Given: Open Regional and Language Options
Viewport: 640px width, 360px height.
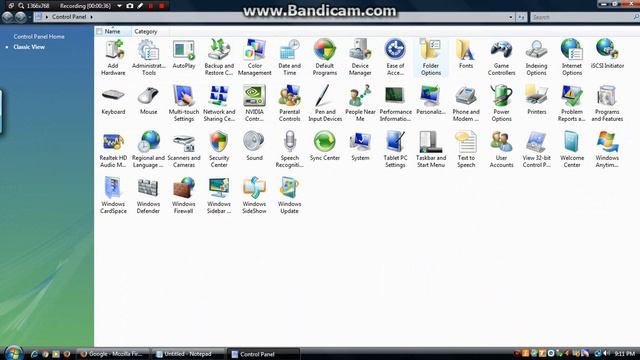Looking at the screenshot, I should coord(149,150).
